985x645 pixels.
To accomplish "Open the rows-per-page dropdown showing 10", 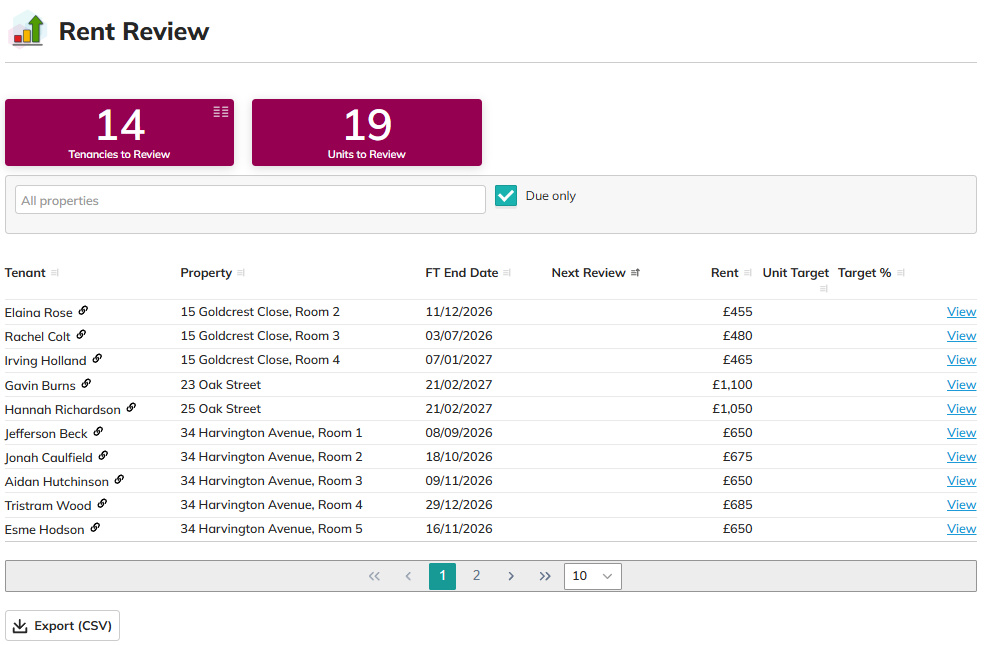I will 592,576.
